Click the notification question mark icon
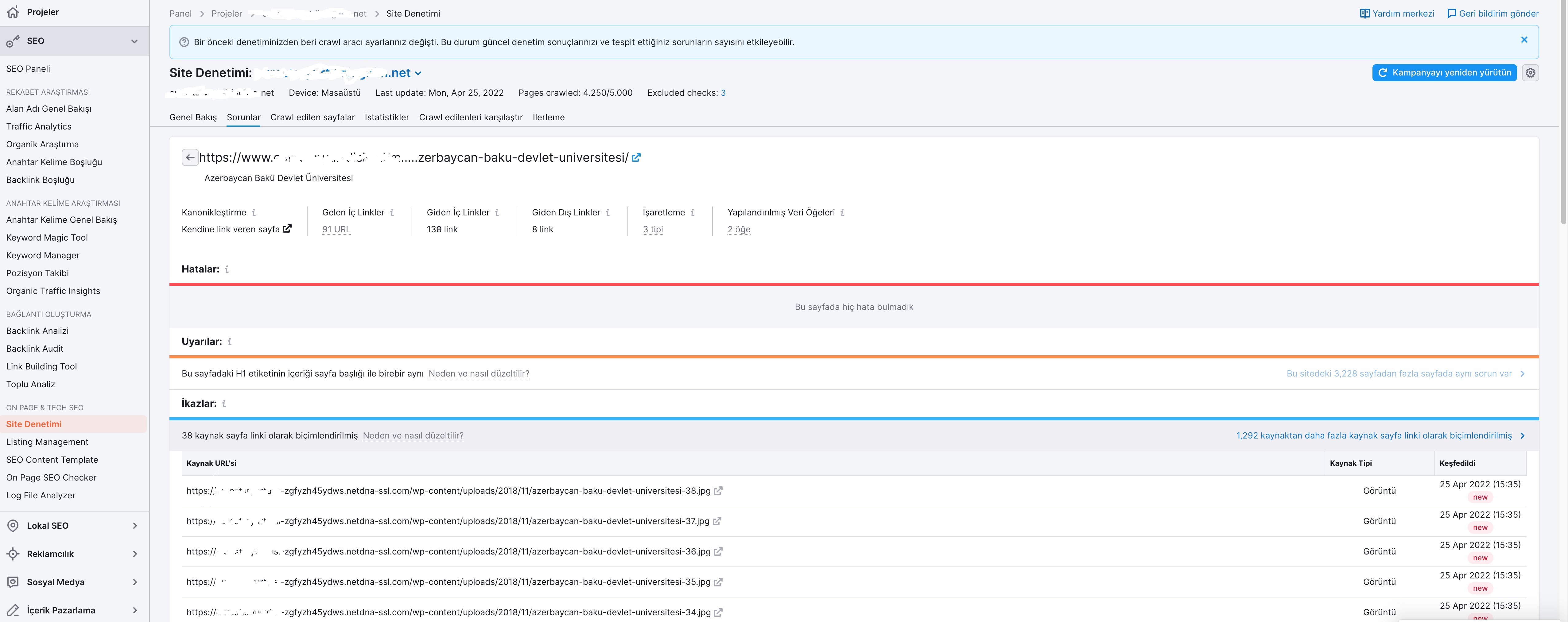Screen dimensions: 1568x622 [184, 42]
